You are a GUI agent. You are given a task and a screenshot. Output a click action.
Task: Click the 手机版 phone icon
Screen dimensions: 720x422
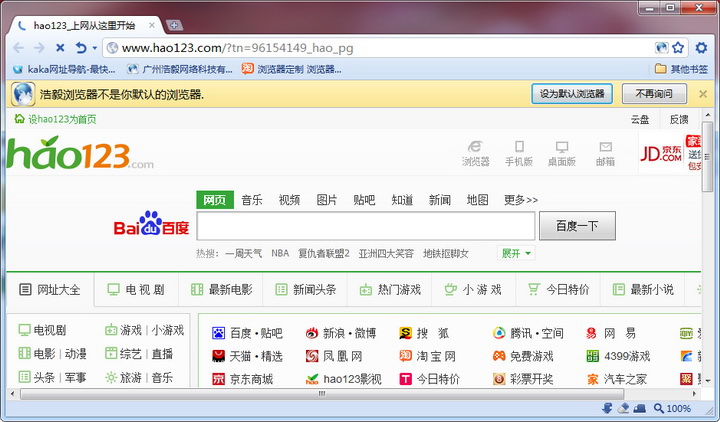click(x=519, y=153)
